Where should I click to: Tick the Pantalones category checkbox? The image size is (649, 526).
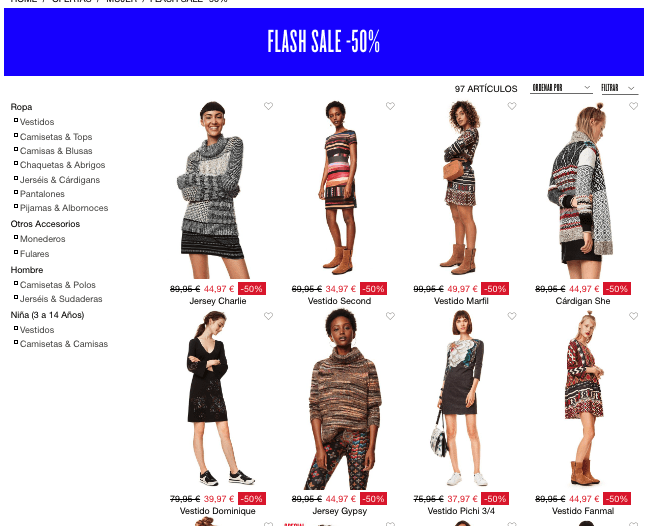coord(16,192)
